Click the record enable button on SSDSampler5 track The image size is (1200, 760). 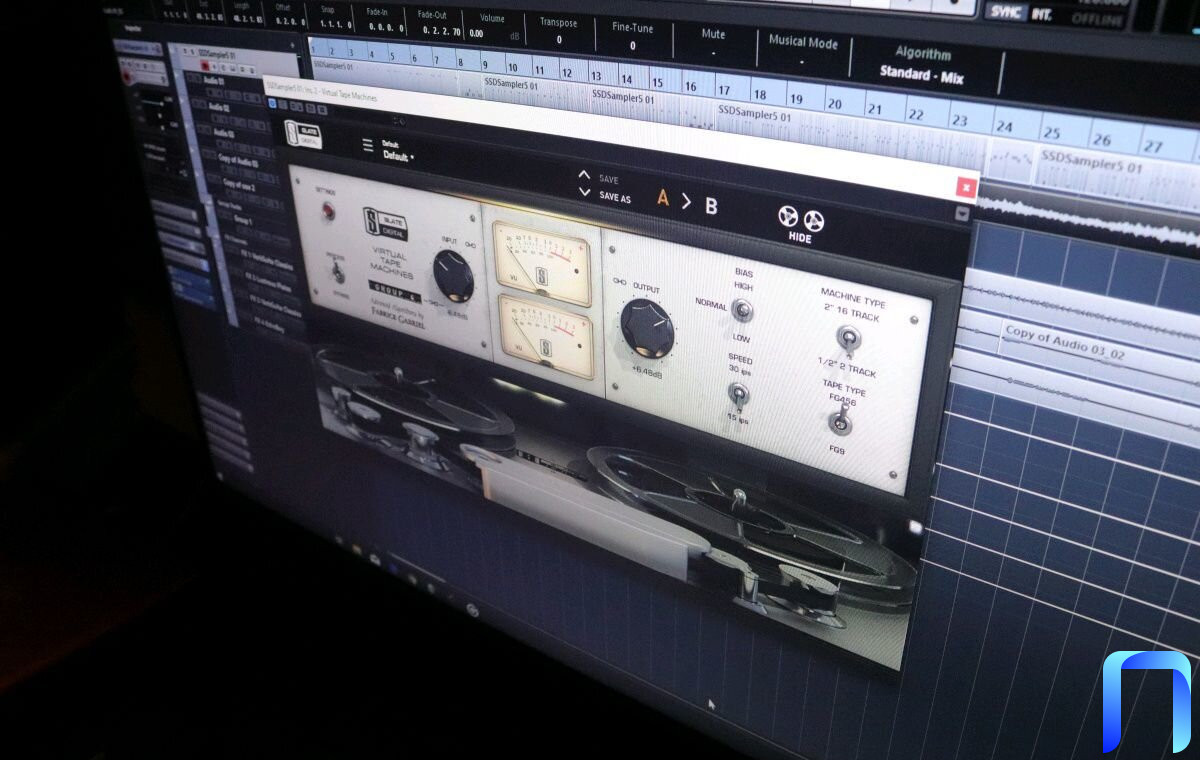point(204,65)
